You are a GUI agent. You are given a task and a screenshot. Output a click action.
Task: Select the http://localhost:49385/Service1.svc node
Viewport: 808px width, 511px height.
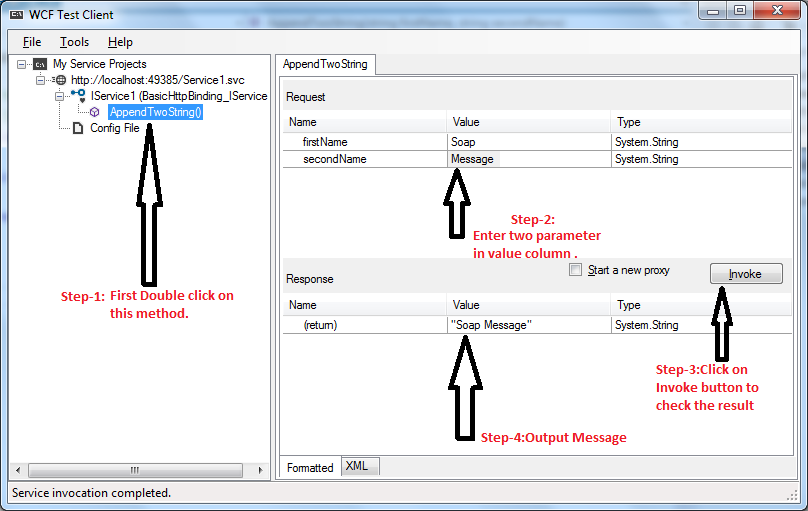pos(158,80)
